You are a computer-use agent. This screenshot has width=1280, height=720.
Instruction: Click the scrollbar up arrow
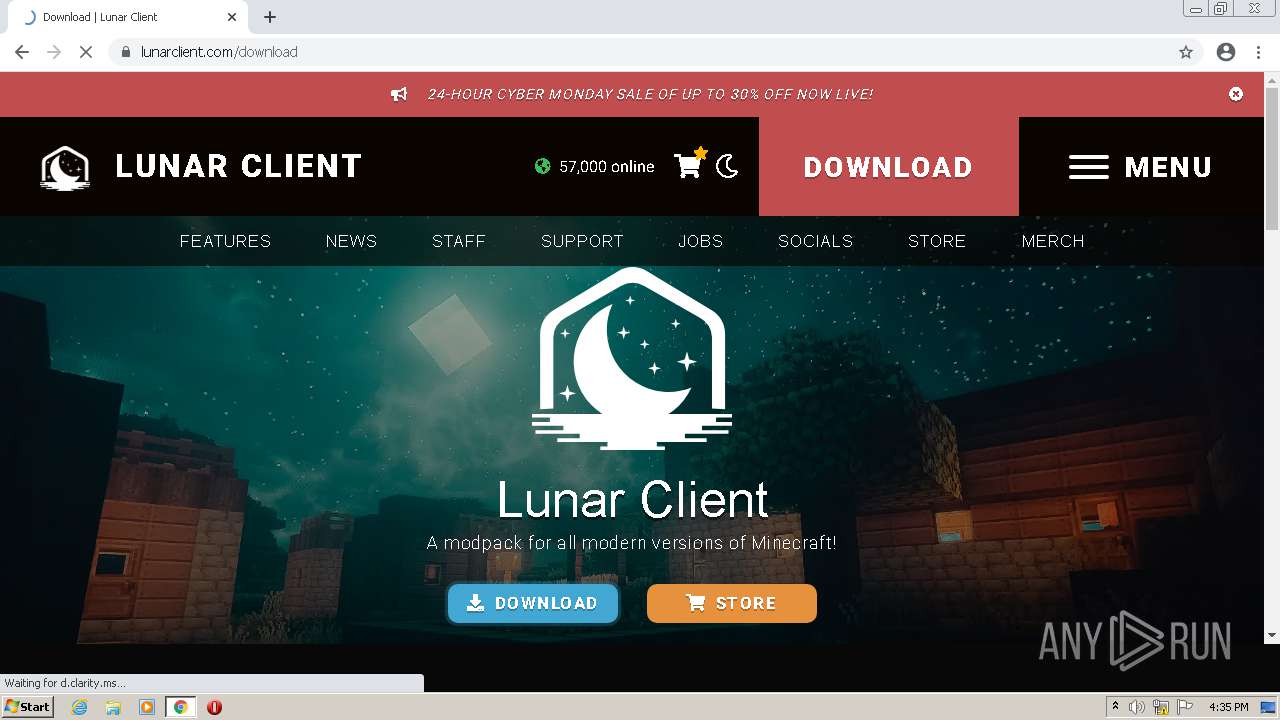[1272, 80]
